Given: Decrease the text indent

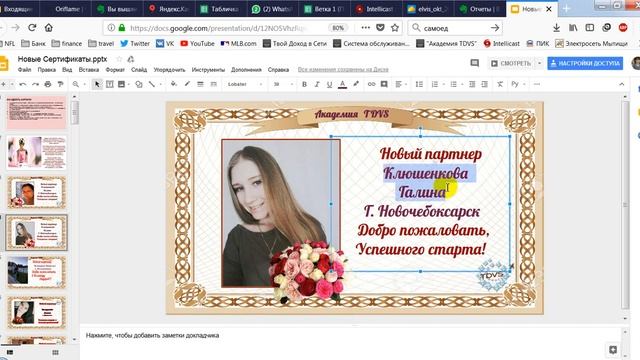Looking at the screenshot, I should [x=472, y=84].
